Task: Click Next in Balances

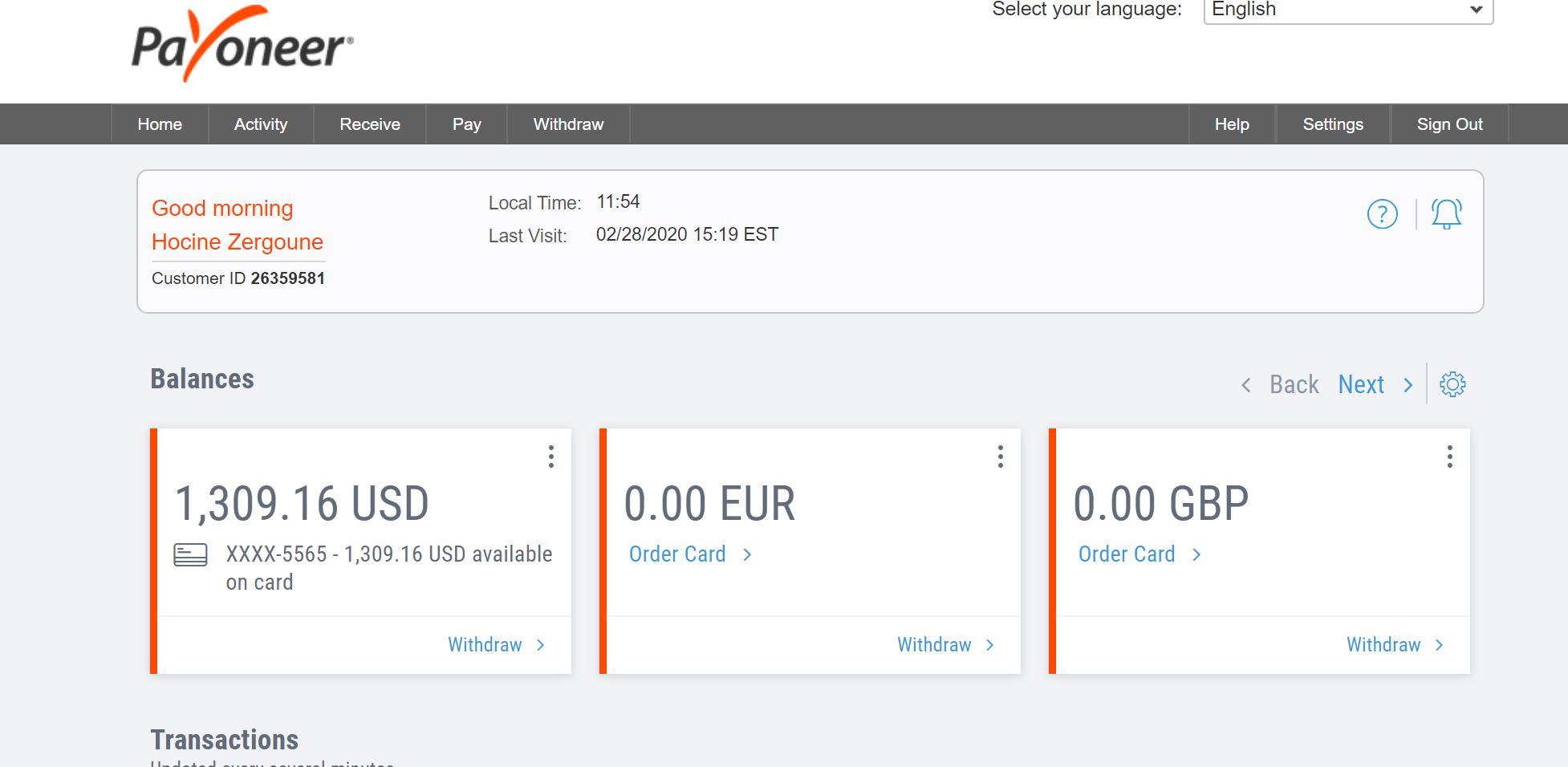Action: click(x=1361, y=384)
